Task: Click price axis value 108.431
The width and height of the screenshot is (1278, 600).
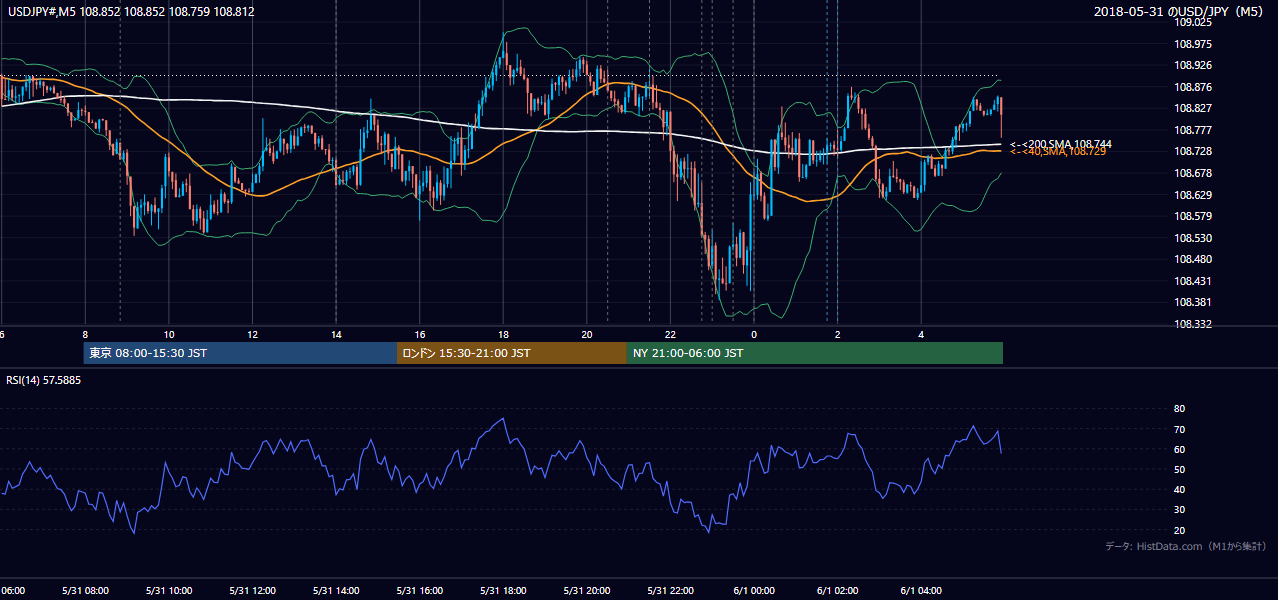Action: [1194, 281]
